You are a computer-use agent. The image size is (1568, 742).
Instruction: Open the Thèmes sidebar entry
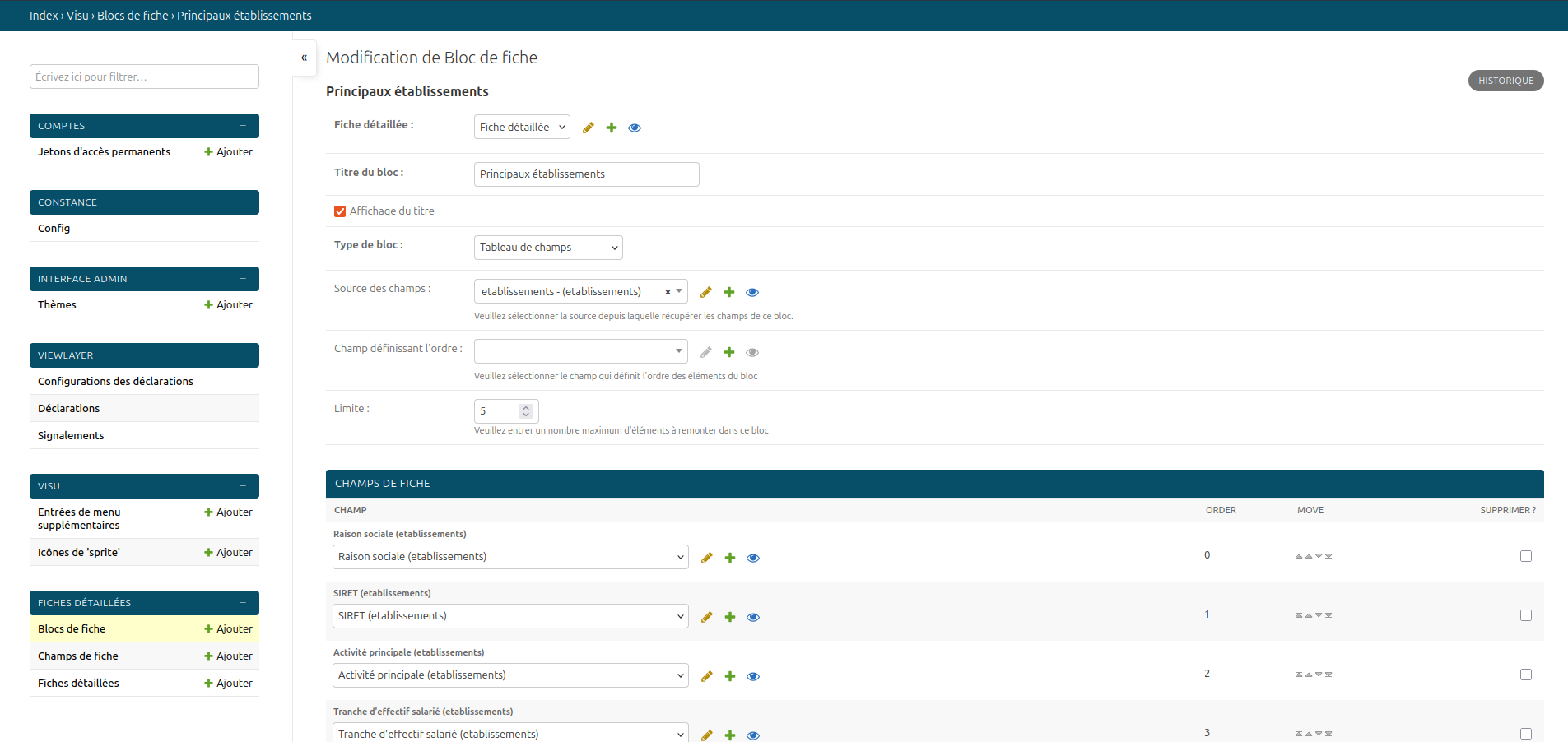[x=57, y=305]
